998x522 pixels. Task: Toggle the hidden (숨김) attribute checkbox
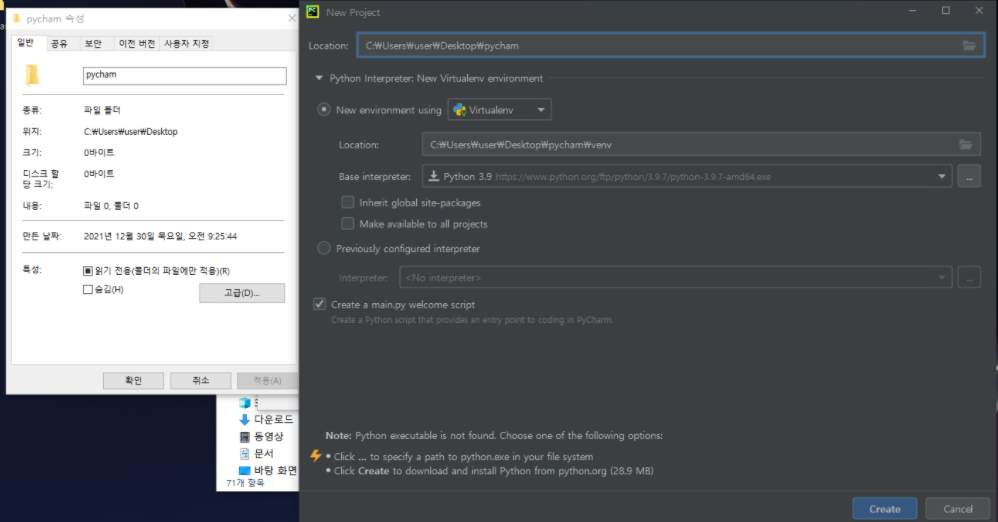(x=88, y=290)
